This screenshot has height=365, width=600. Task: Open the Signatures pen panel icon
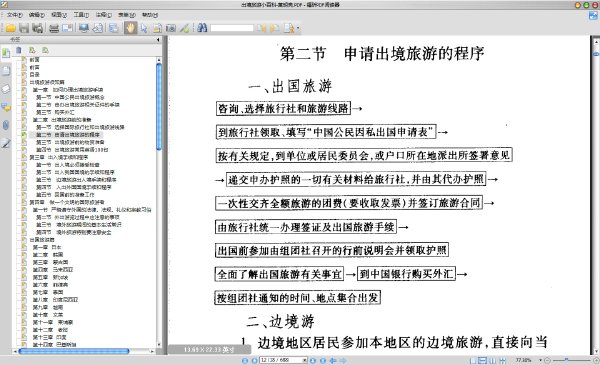click(6, 143)
